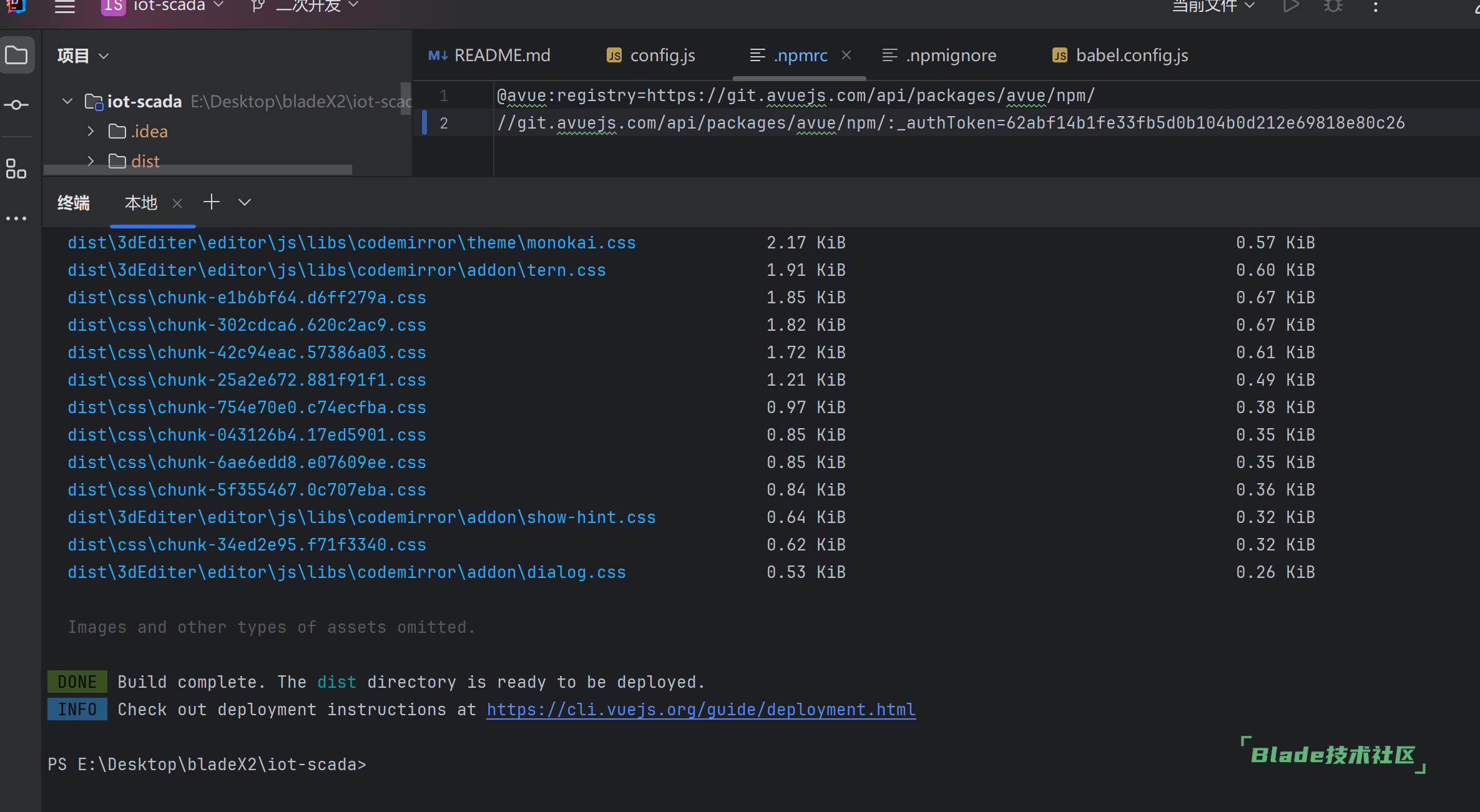Open the iot-scada project switcher
The image size is (1480, 812).
click(163, 6)
